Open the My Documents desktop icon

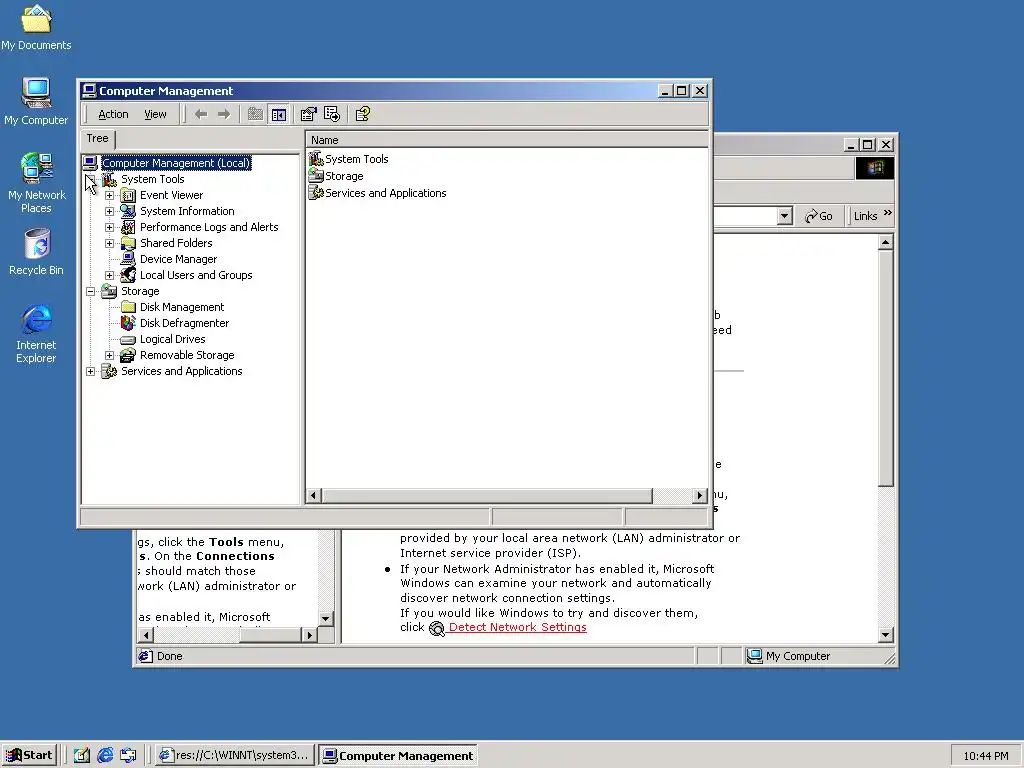(x=36, y=19)
